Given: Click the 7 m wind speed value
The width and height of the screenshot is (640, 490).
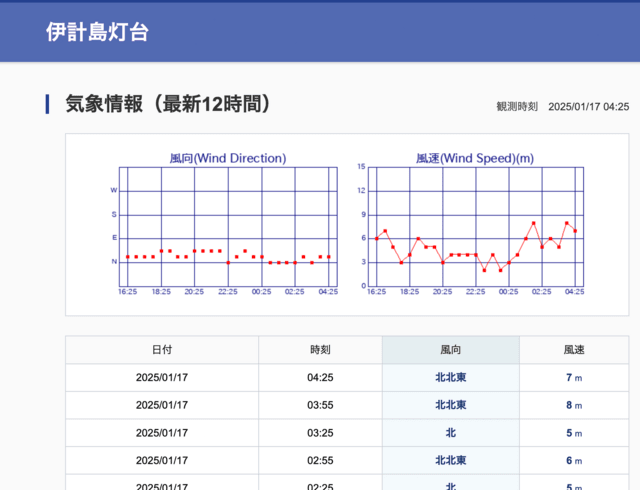Looking at the screenshot, I should [574, 378].
